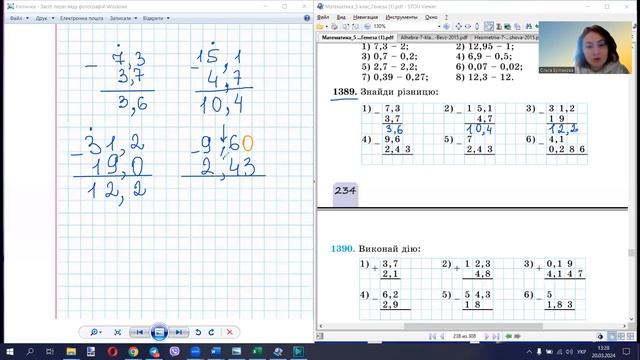Go to previous photo in viewer
Image resolution: width=640 pixels, height=360 pixels.
pyautogui.click(x=139, y=332)
